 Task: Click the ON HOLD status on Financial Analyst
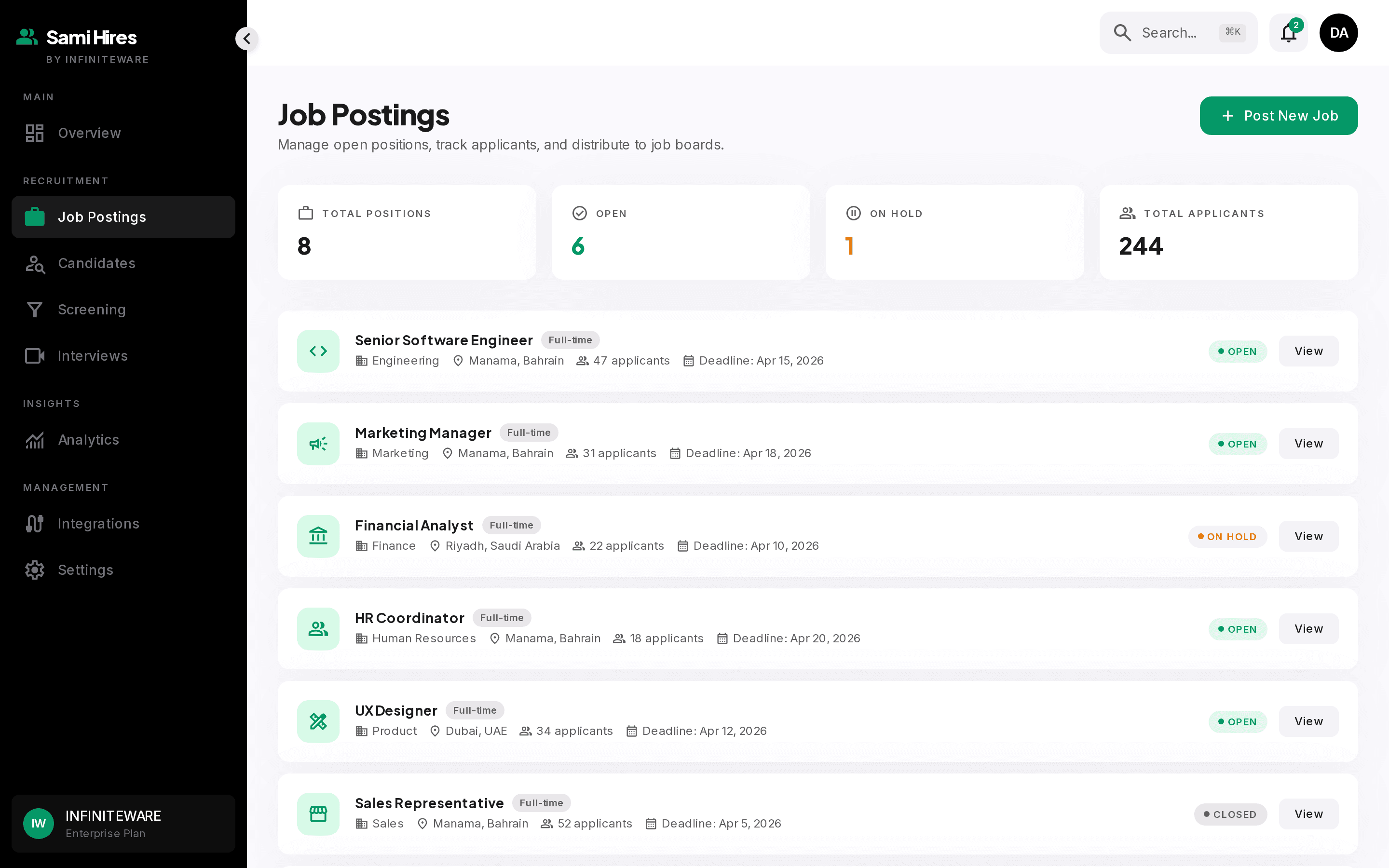click(x=1227, y=537)
